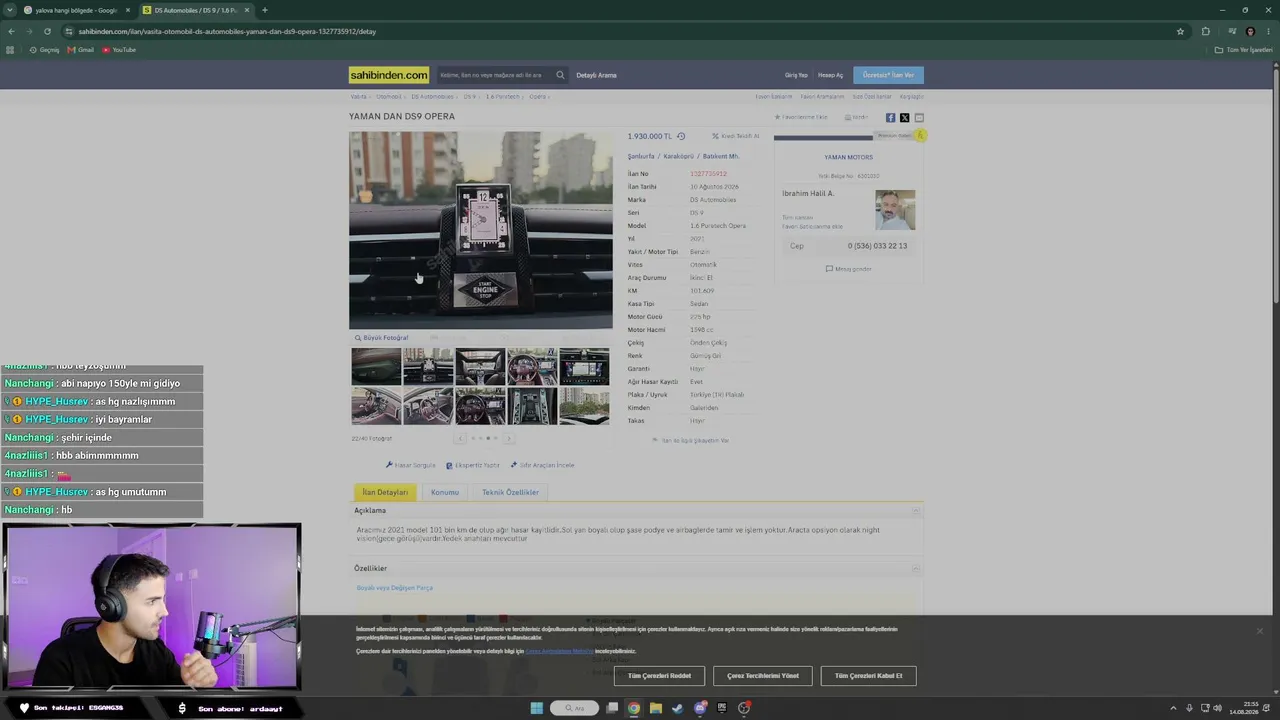
Task: Select first photo thumbnail in the gallery
Action: [x=376, y=367]
